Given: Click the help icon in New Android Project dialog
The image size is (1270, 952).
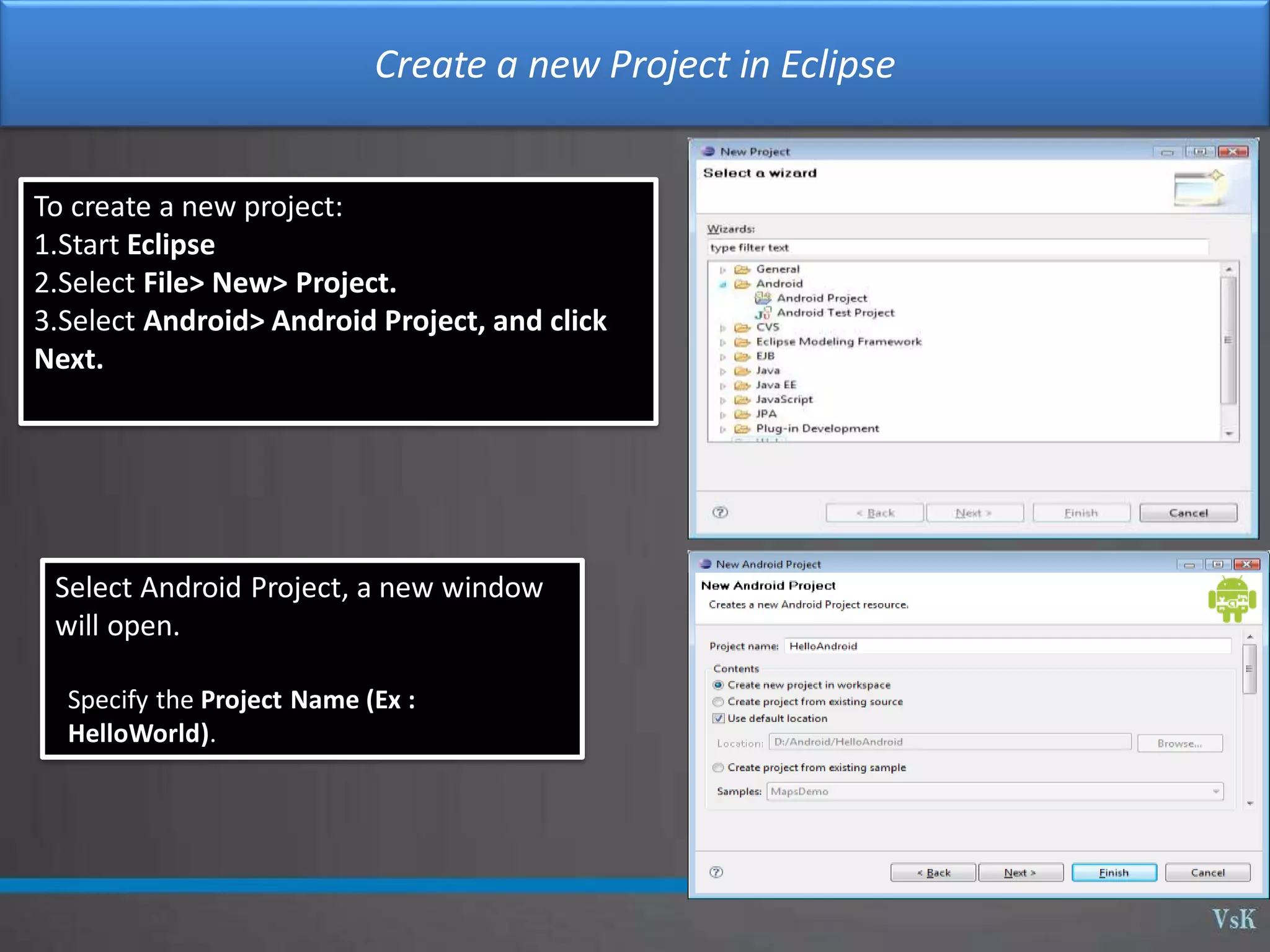Looking at the screenshot, I should (x=716, y=872).
